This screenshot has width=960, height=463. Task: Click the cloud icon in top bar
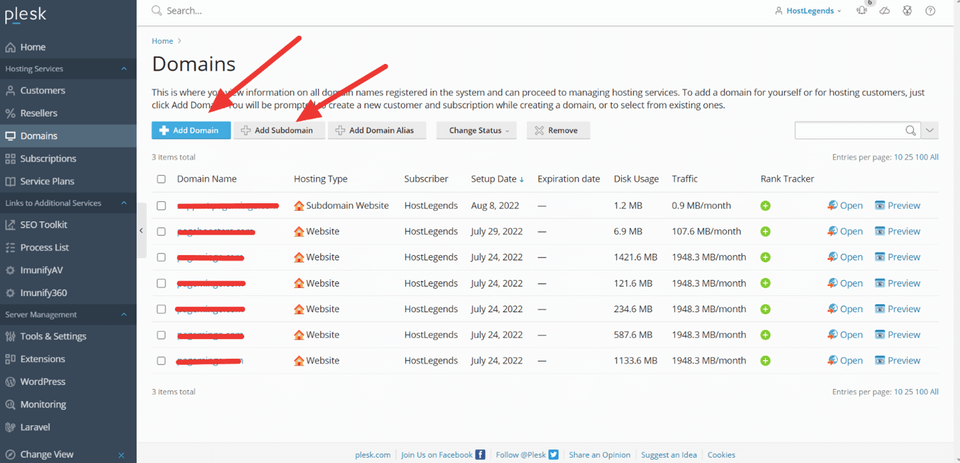(885, 10)
